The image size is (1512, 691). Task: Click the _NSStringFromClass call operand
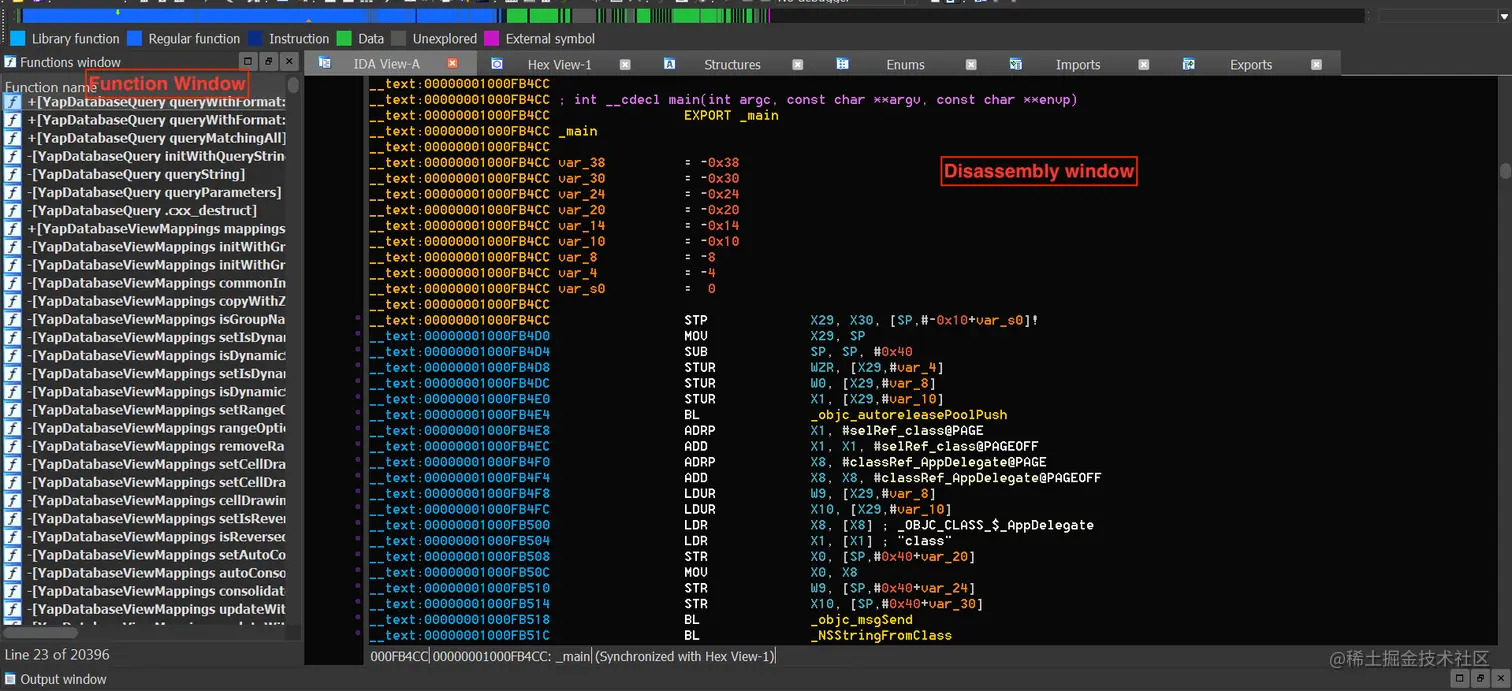881,636
